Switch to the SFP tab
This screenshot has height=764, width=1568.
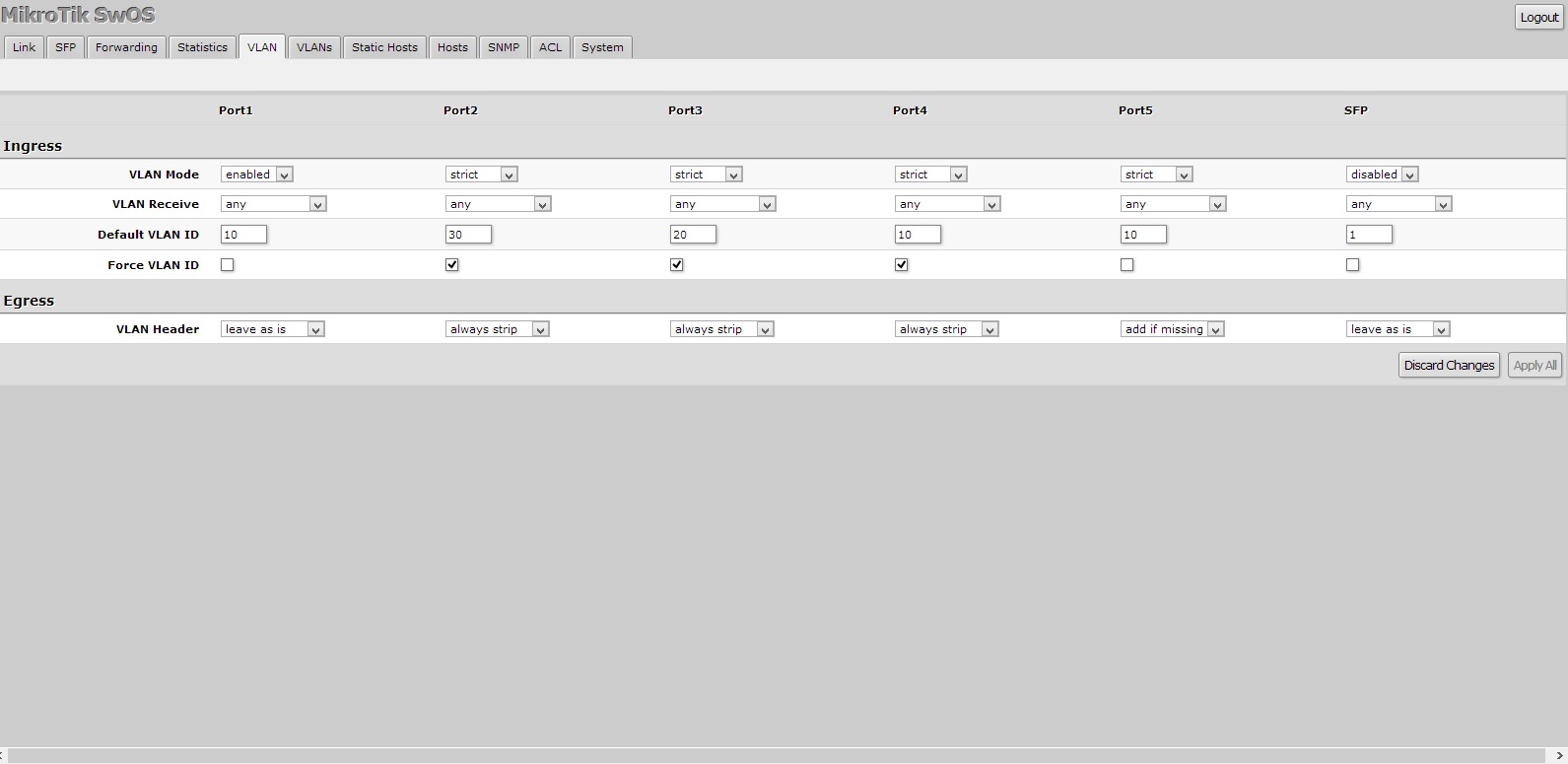pyautogui.click(x=65, y=47)
